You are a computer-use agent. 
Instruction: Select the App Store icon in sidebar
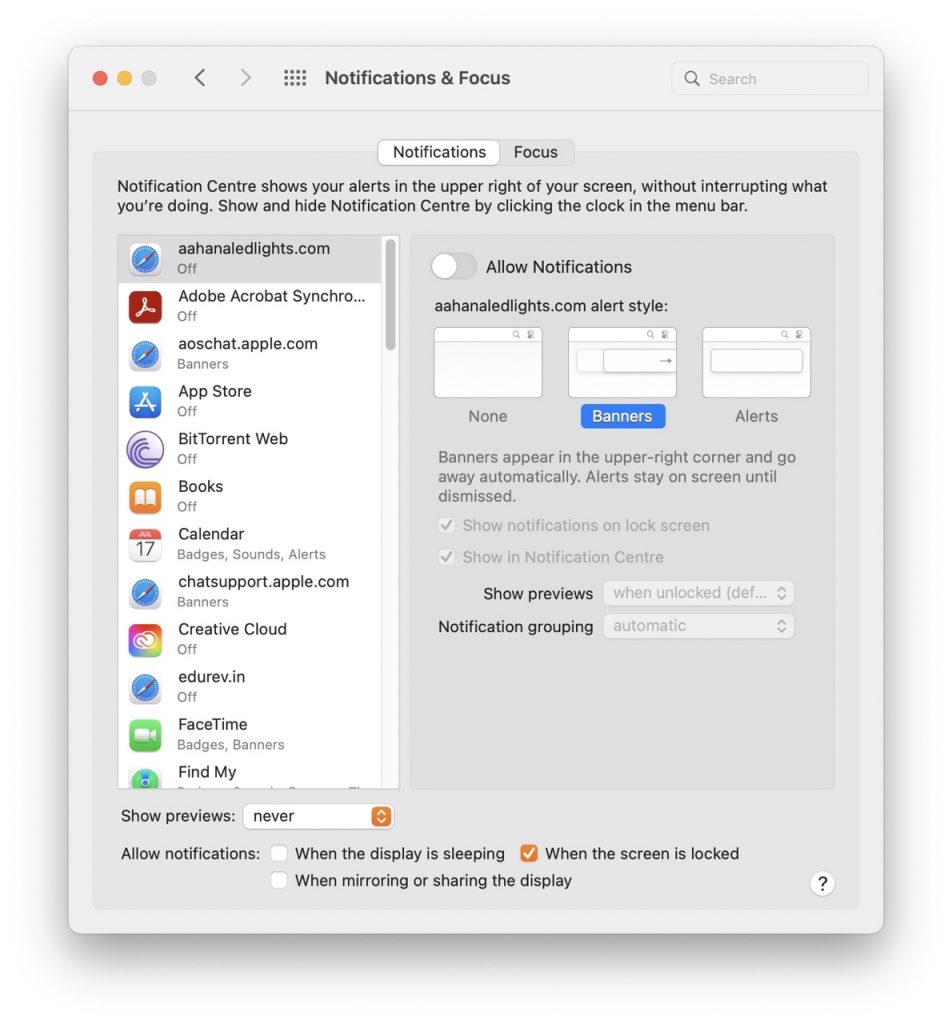pos(146,401)
